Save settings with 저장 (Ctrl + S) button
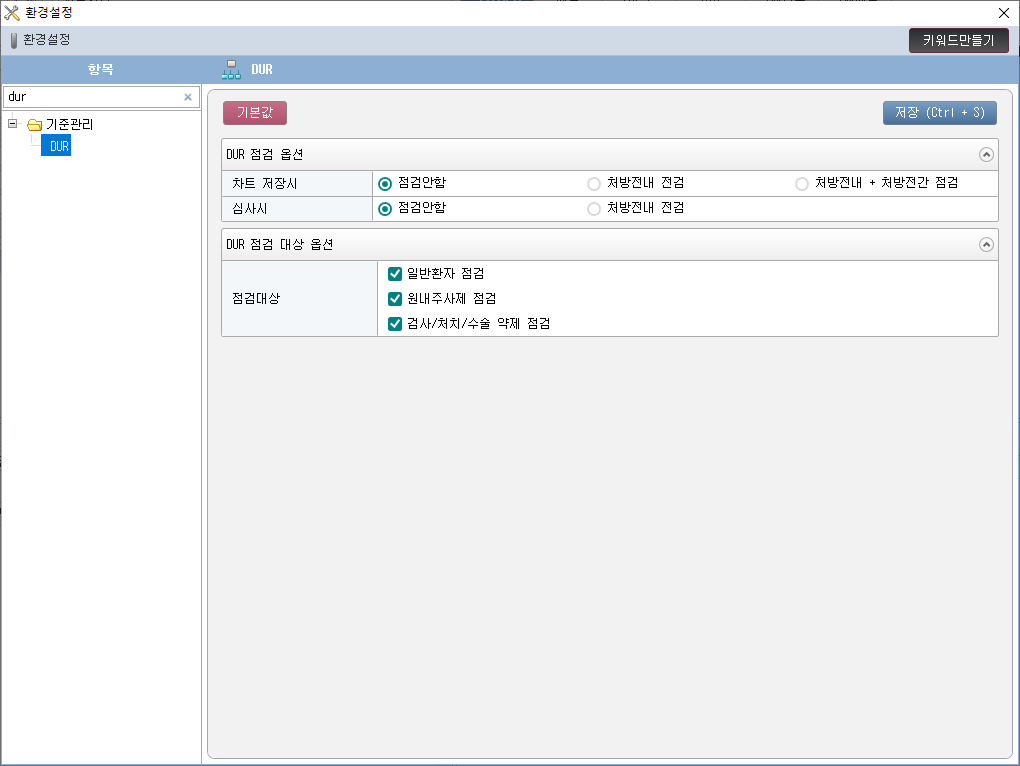Viewport: 1020px width, 766px height. 939,113
